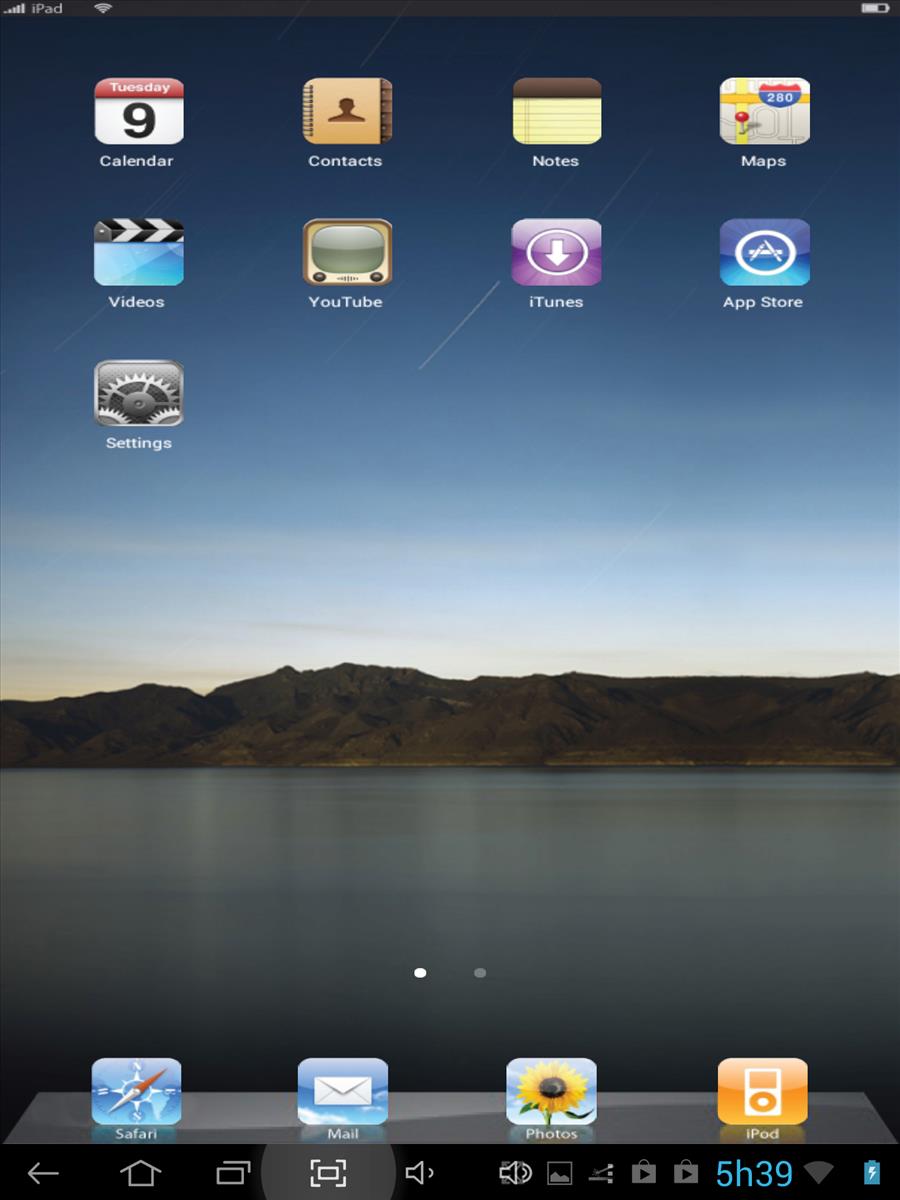Tap the top status bar battery icon
This screenshot has width=900, height=1200.
[875, 8]
